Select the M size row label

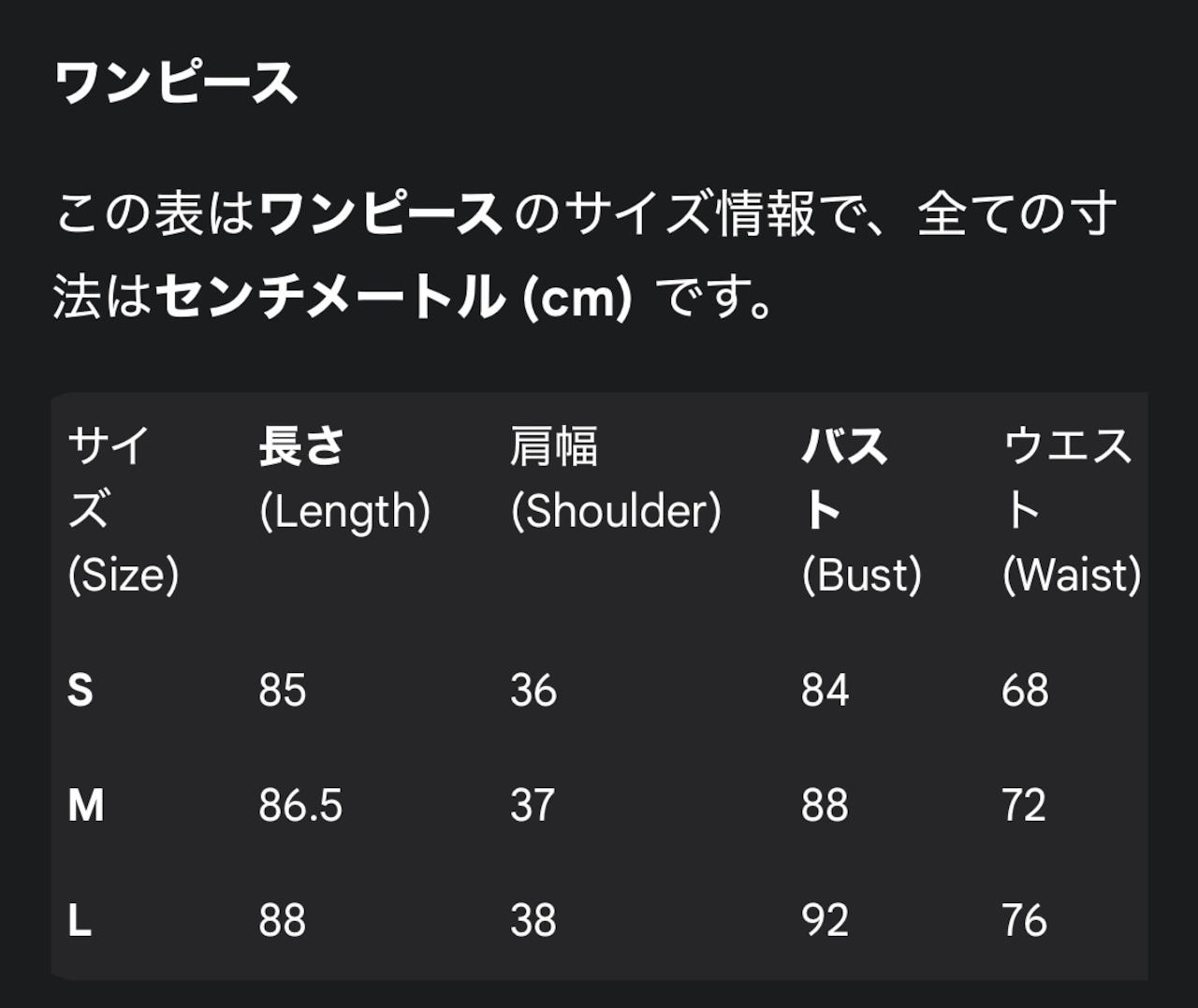[86, 805]
